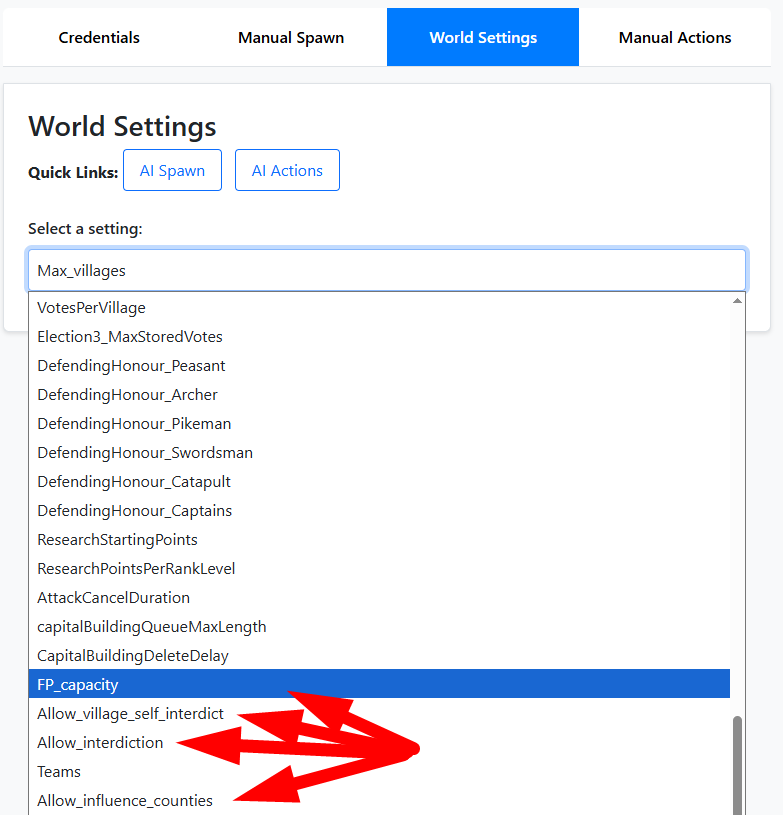Open the Credentials tab
Viewport: 783px width, 815px height.
pos(99,38)
